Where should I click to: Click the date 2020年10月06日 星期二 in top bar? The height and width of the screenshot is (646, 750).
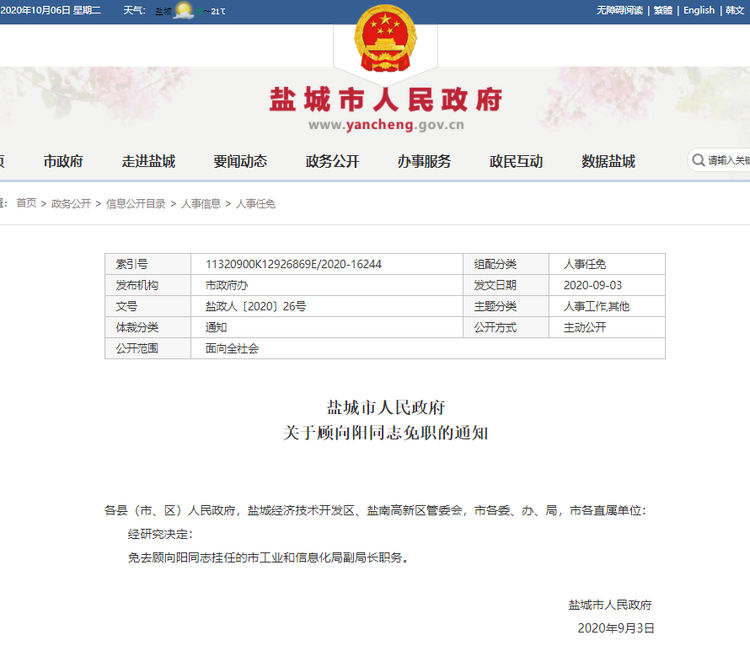point(51,11)
